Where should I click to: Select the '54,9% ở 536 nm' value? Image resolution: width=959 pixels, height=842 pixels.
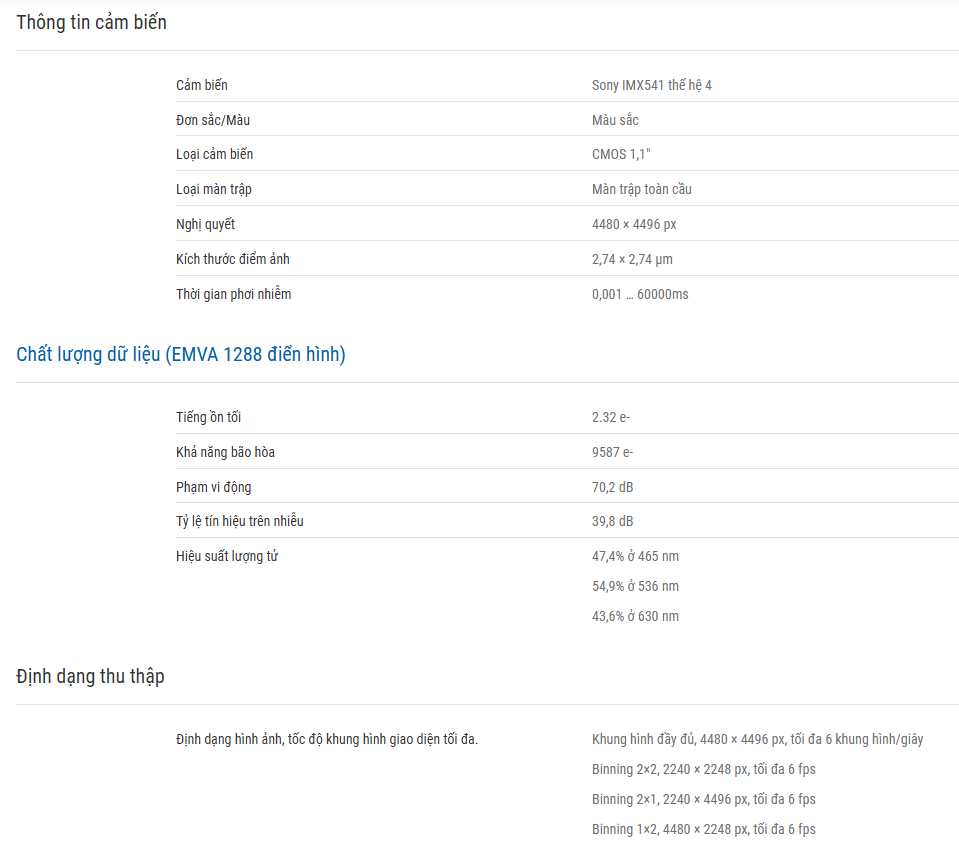click(x=635, y=586)
